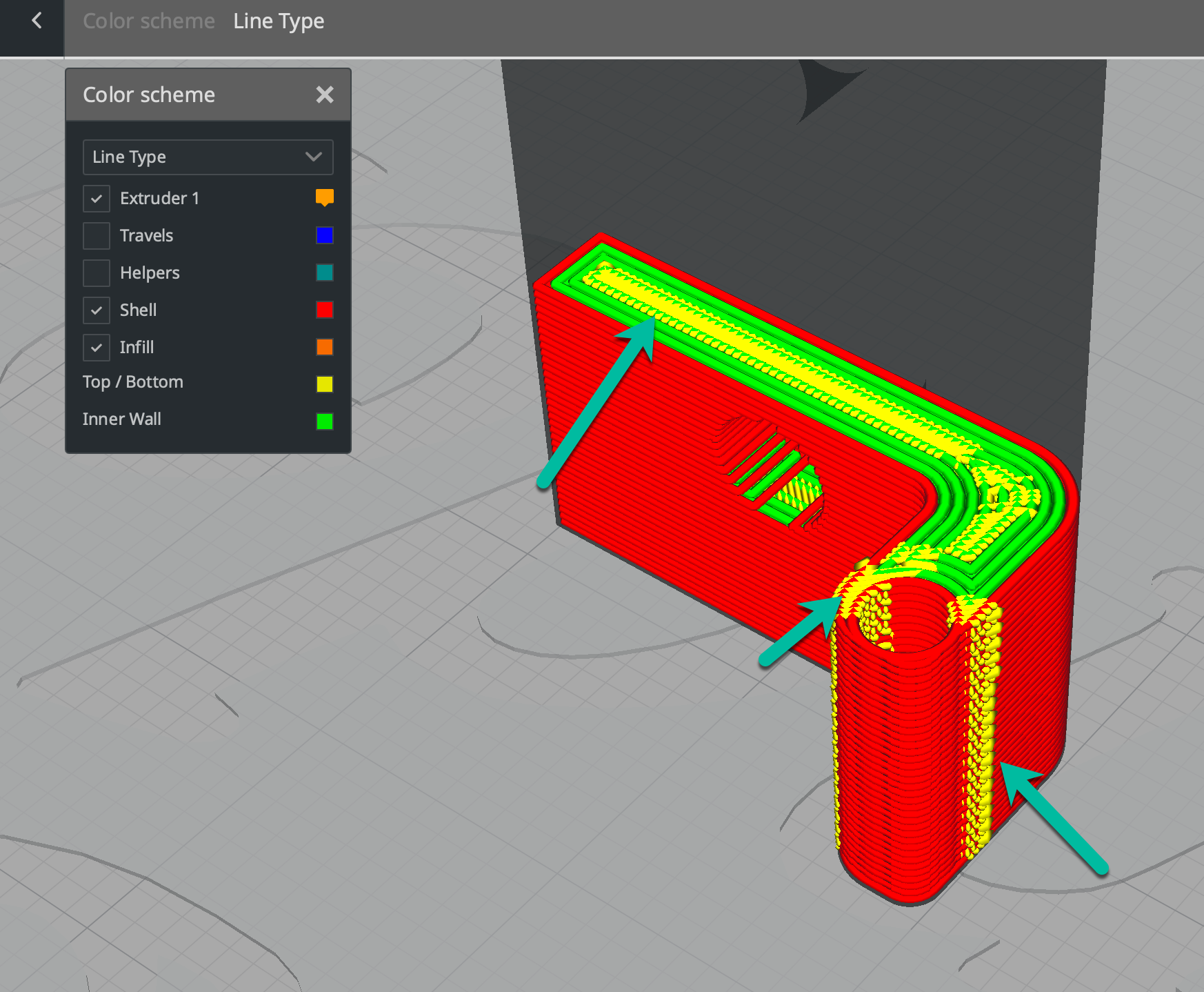The image size is (1204, 992).
Task: Click the orange Infill color swatch
Action: click(325, 347)
